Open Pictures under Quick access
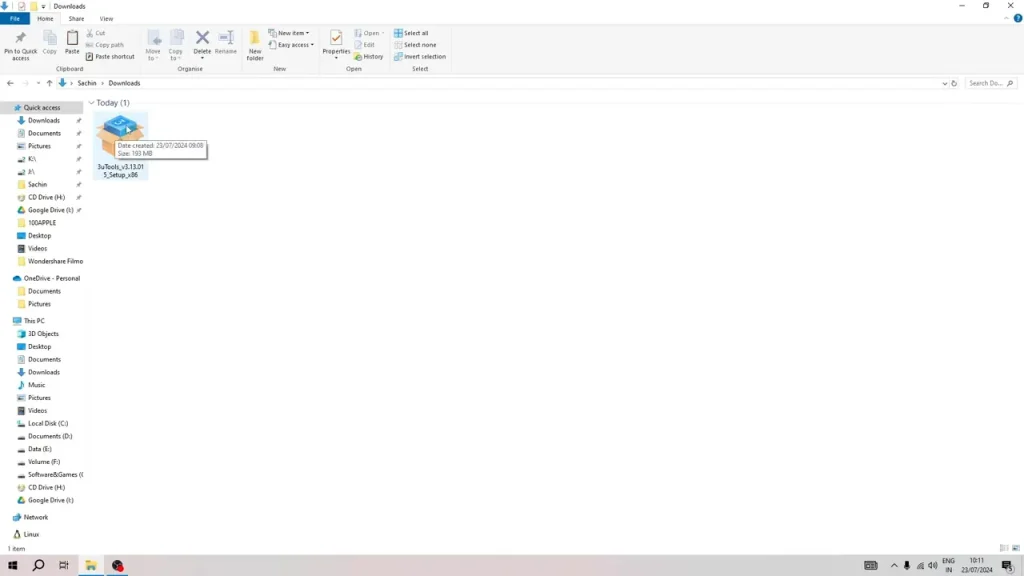 point(39,146)
